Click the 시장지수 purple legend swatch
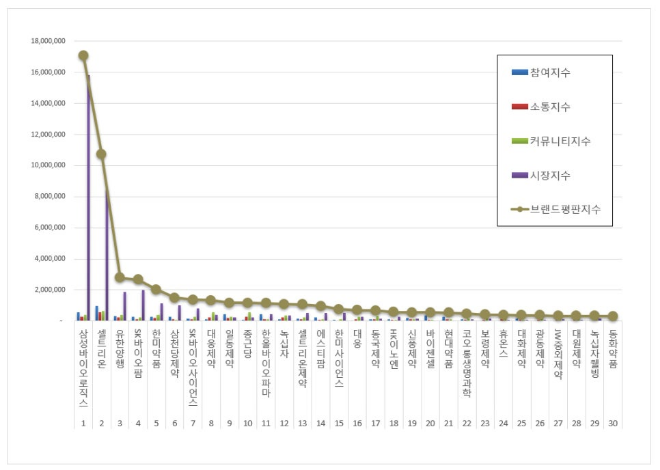The width and height of the screenshot is (660, 470). point(519,174)
